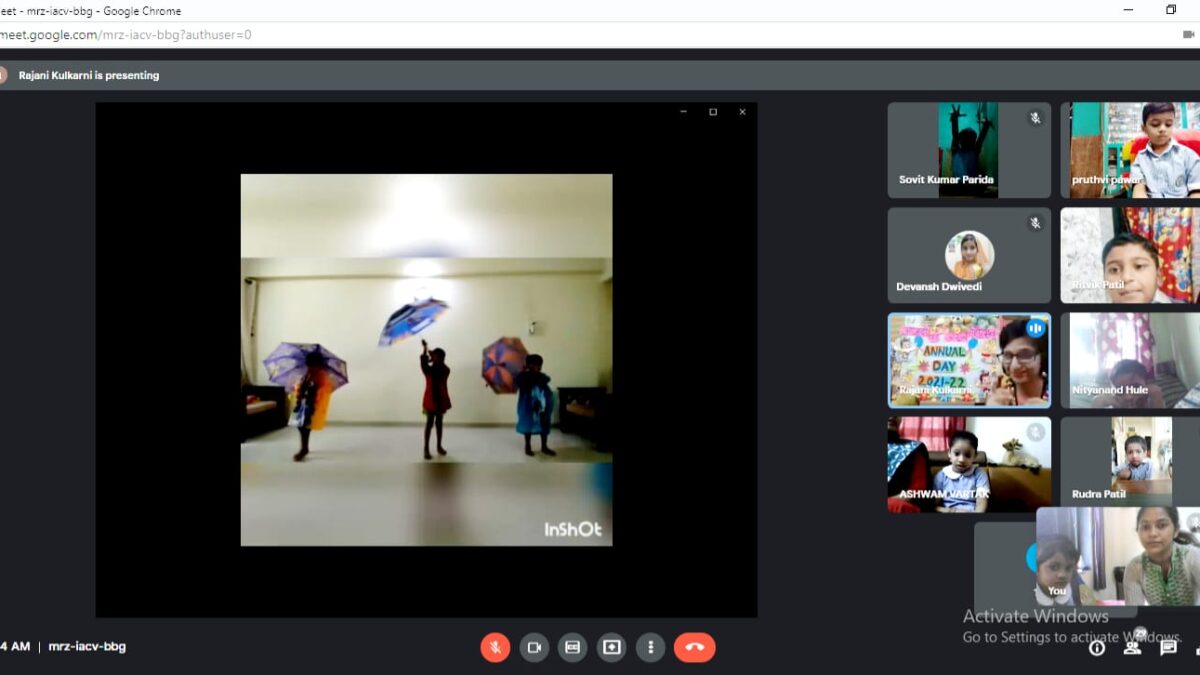Select Rajani Kulkarni's video tile

tap(969, 360)
